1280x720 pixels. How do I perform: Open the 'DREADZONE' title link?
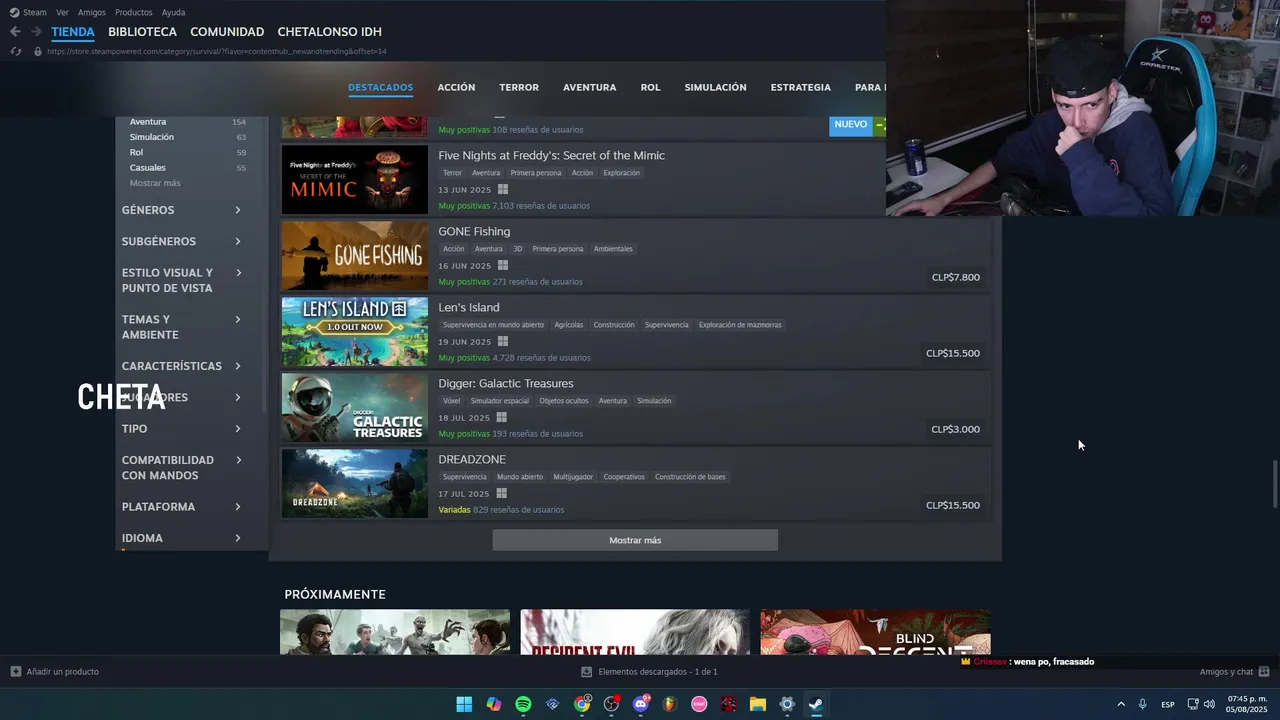[x=472, y=459]
